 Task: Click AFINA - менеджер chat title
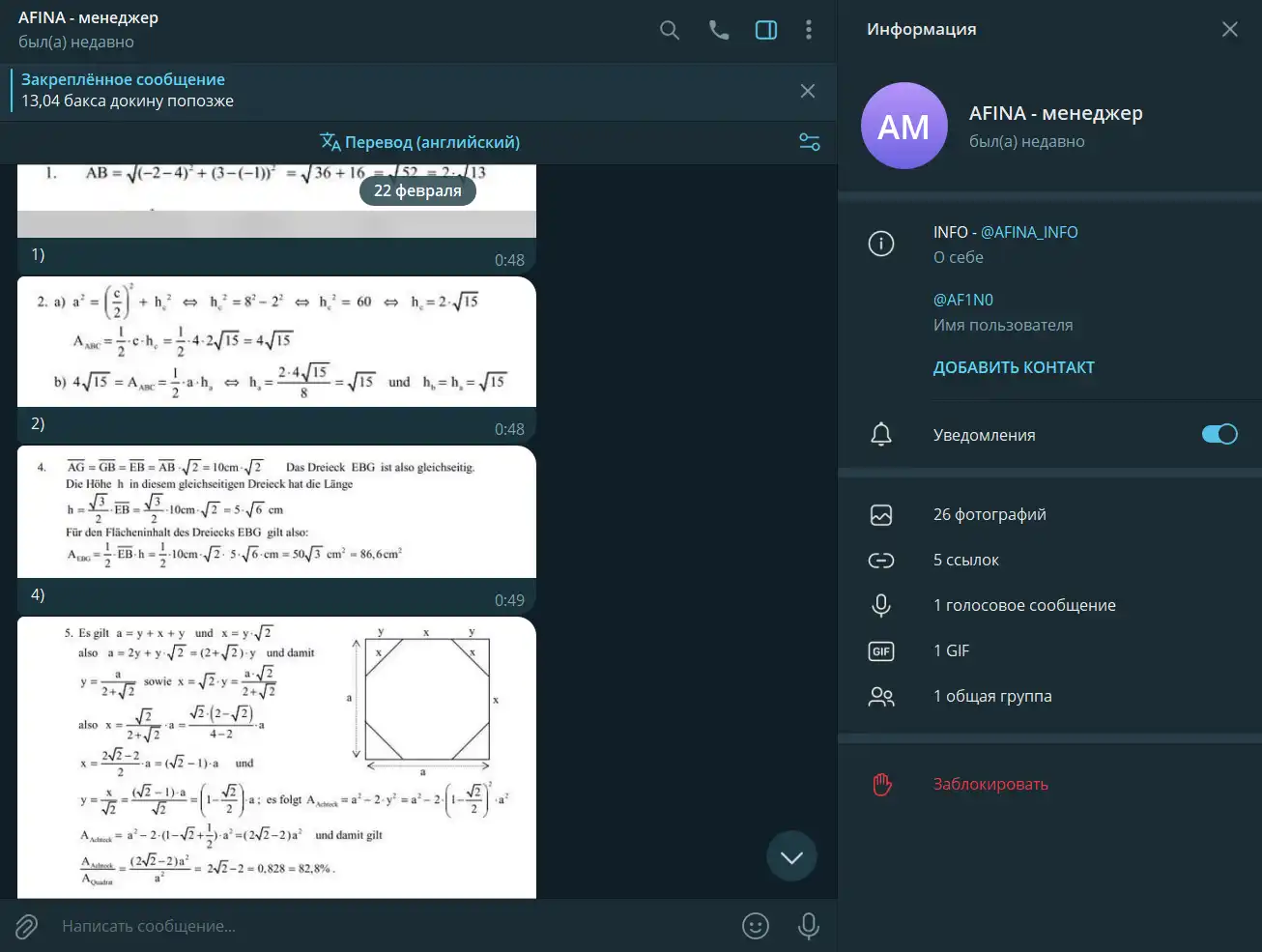[x=88, y=17]
